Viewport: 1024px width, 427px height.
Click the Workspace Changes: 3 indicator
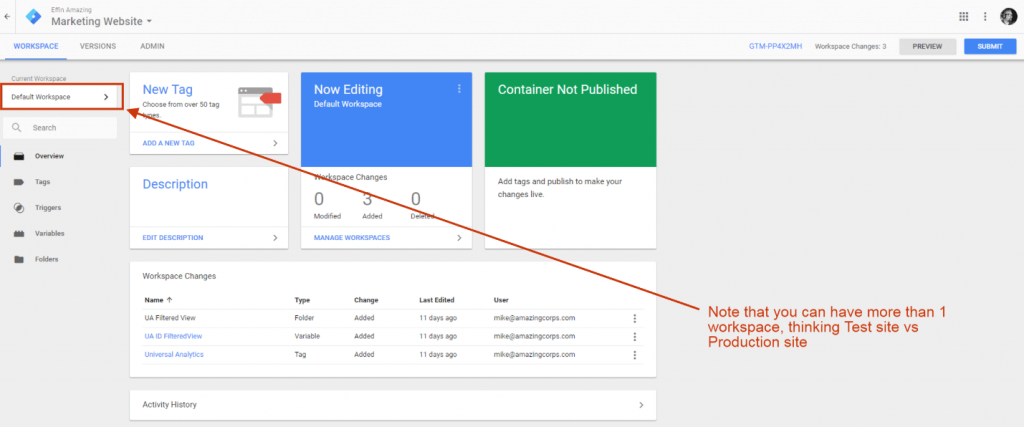(850, 46)
